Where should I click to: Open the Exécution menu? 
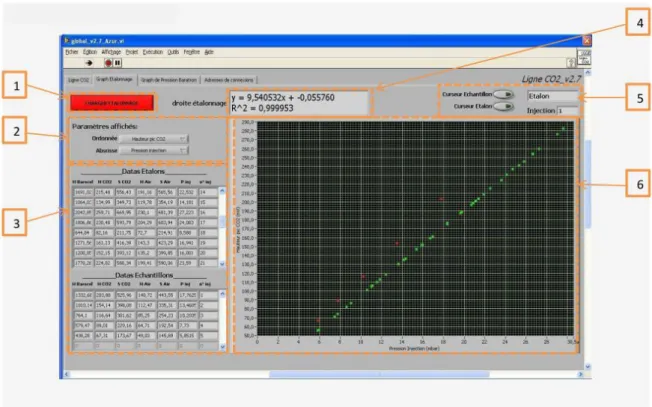click(x=153, y=52)
